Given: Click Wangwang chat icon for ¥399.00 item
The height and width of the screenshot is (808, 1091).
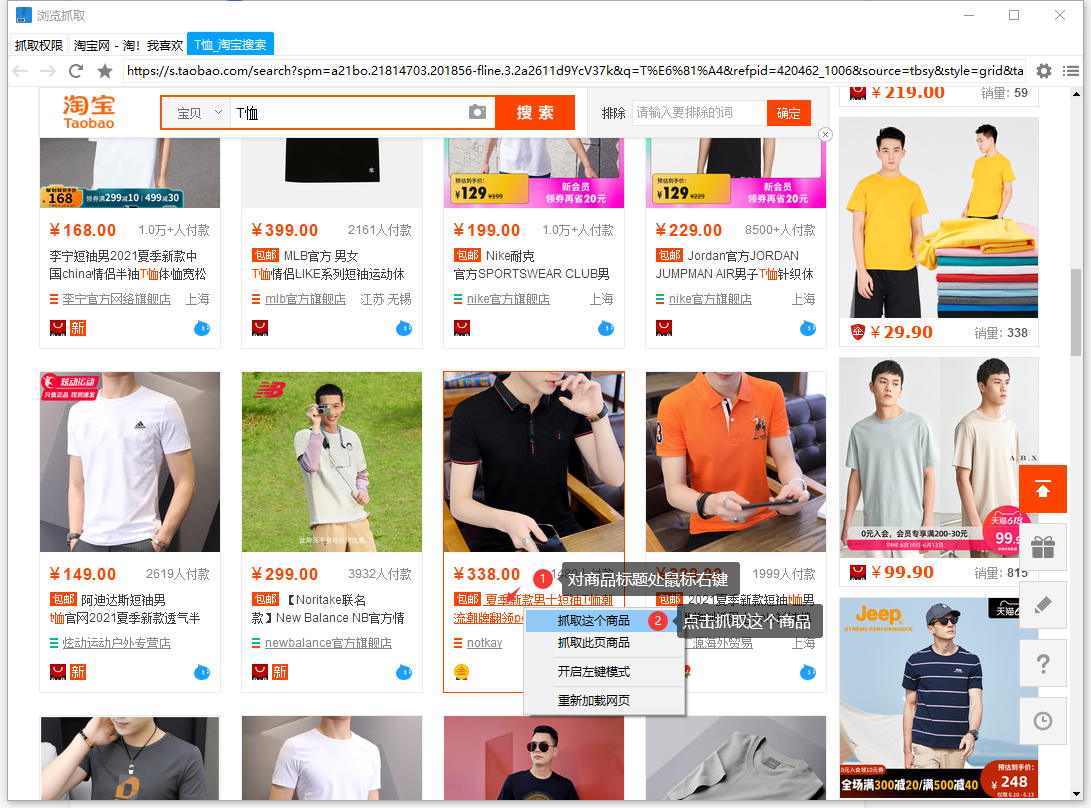Looking at the screenshot, I should pyautogui.click(x=404, y=328).
